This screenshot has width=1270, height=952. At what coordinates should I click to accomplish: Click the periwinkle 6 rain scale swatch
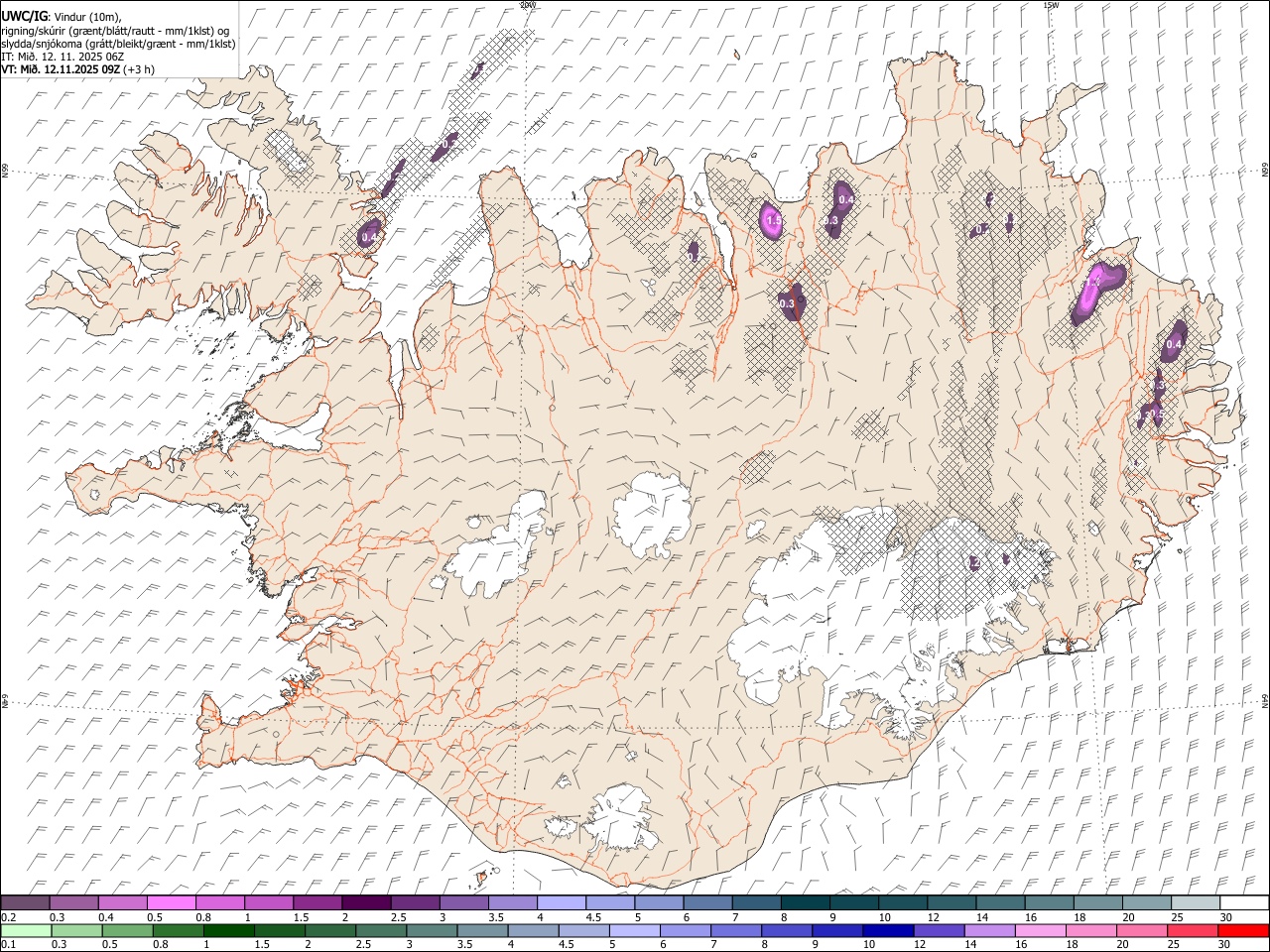(685, 930)
